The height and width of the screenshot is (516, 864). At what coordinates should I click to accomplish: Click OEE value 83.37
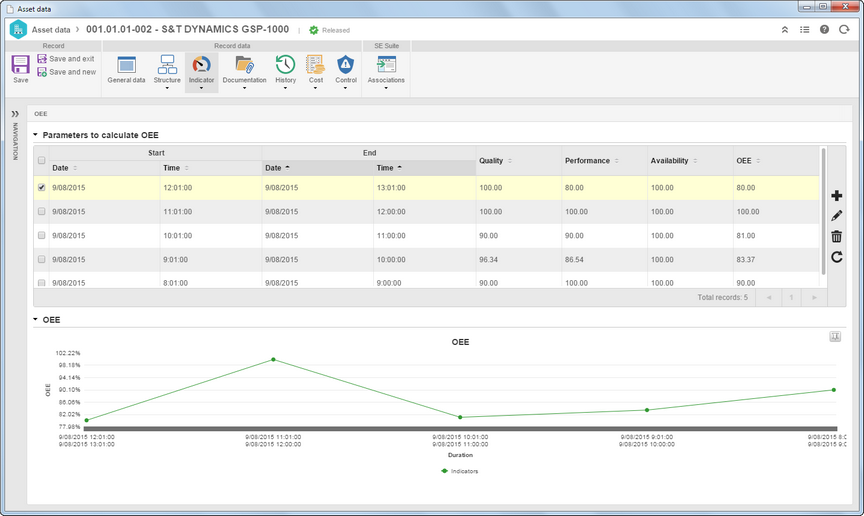tap(746, 260)
